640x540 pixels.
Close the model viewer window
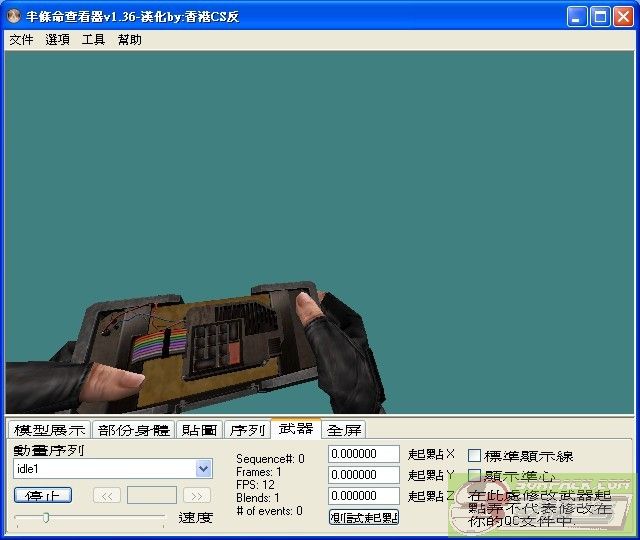pos(624,16)
